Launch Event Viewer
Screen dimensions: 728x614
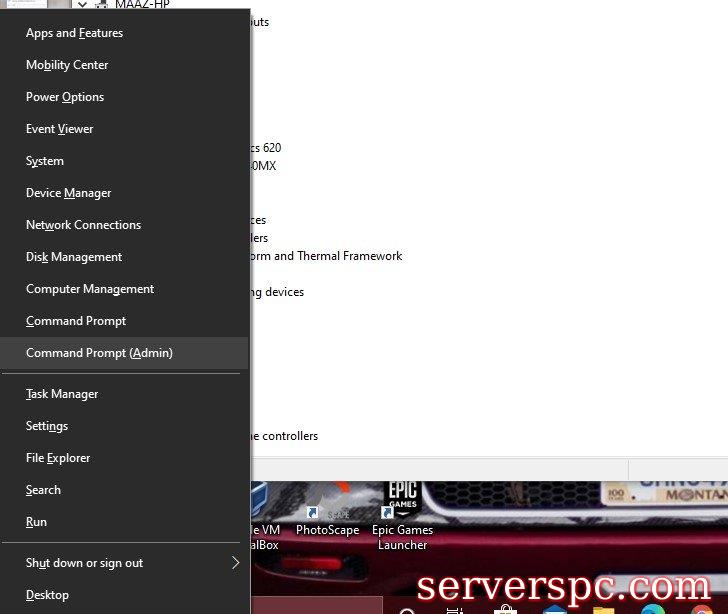tap(60, 129)
